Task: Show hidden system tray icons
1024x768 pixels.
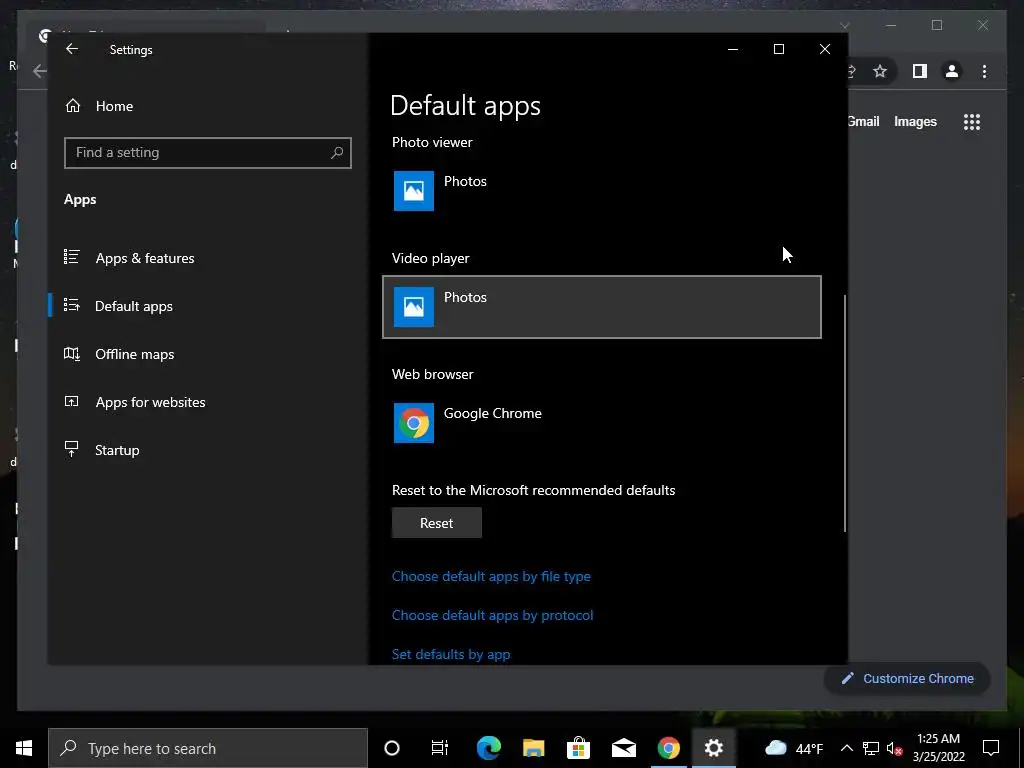Action: [846, 748]
